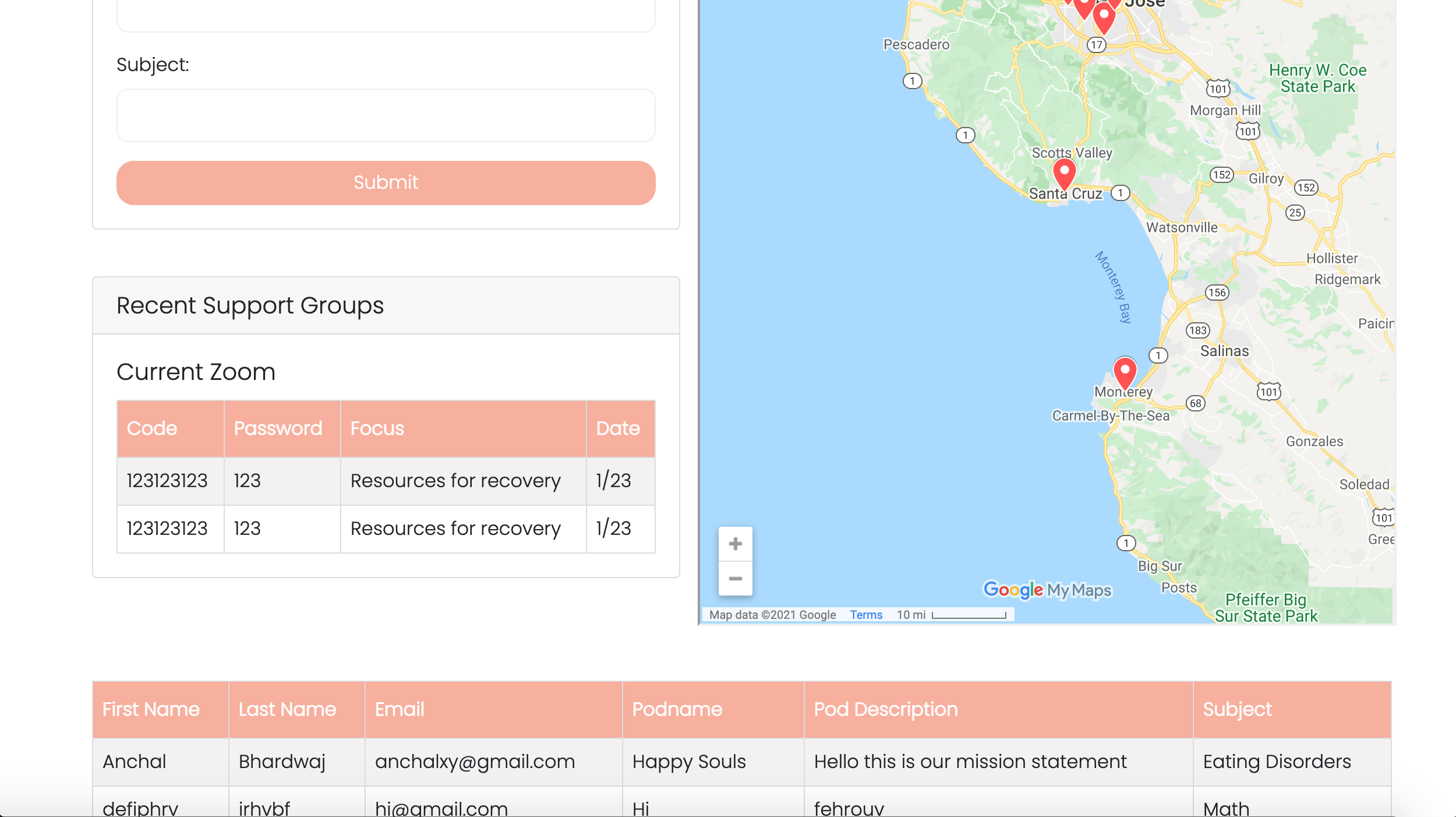Click the red pin on Monterey
Image resolution: width=1456 pixels, height=817 pixels.
click(x=1125, y=372)
